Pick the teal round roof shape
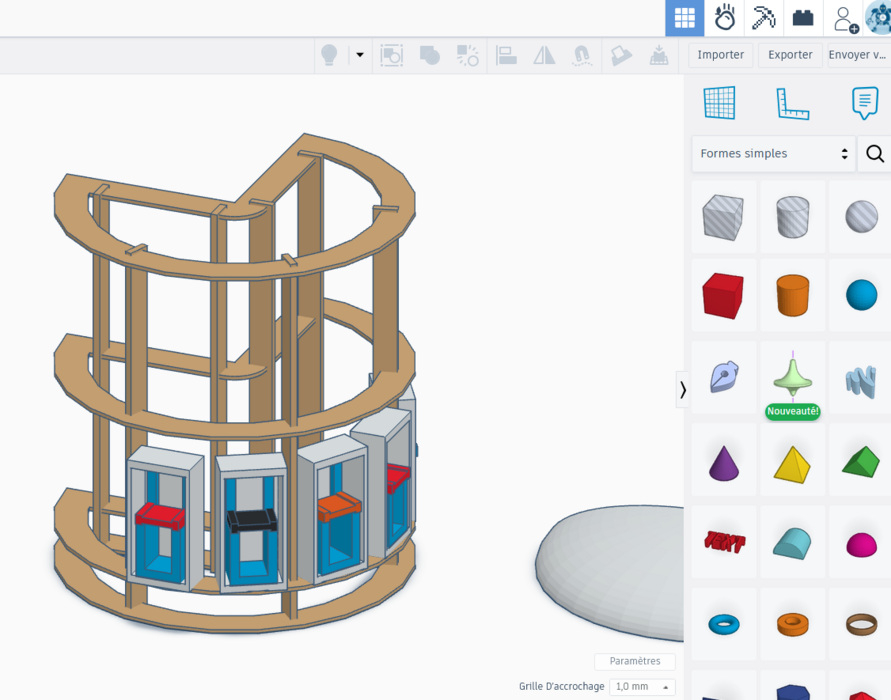This screenshot has width=891, height=700. [793, 544]
